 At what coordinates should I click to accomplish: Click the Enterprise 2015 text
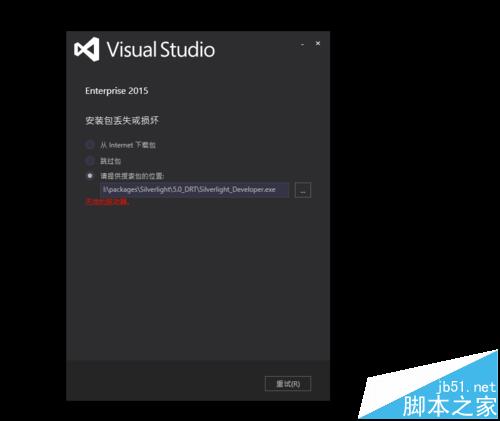(x=117, y=91)
